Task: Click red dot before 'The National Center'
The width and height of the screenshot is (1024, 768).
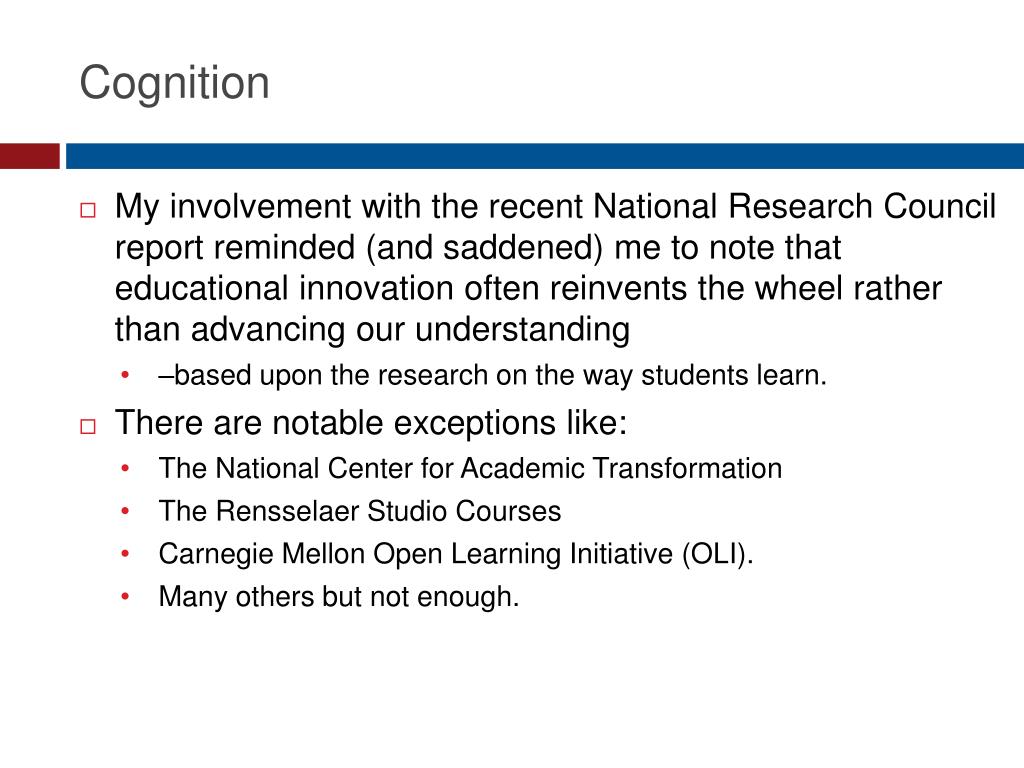Action: click(x=125, y=468)
